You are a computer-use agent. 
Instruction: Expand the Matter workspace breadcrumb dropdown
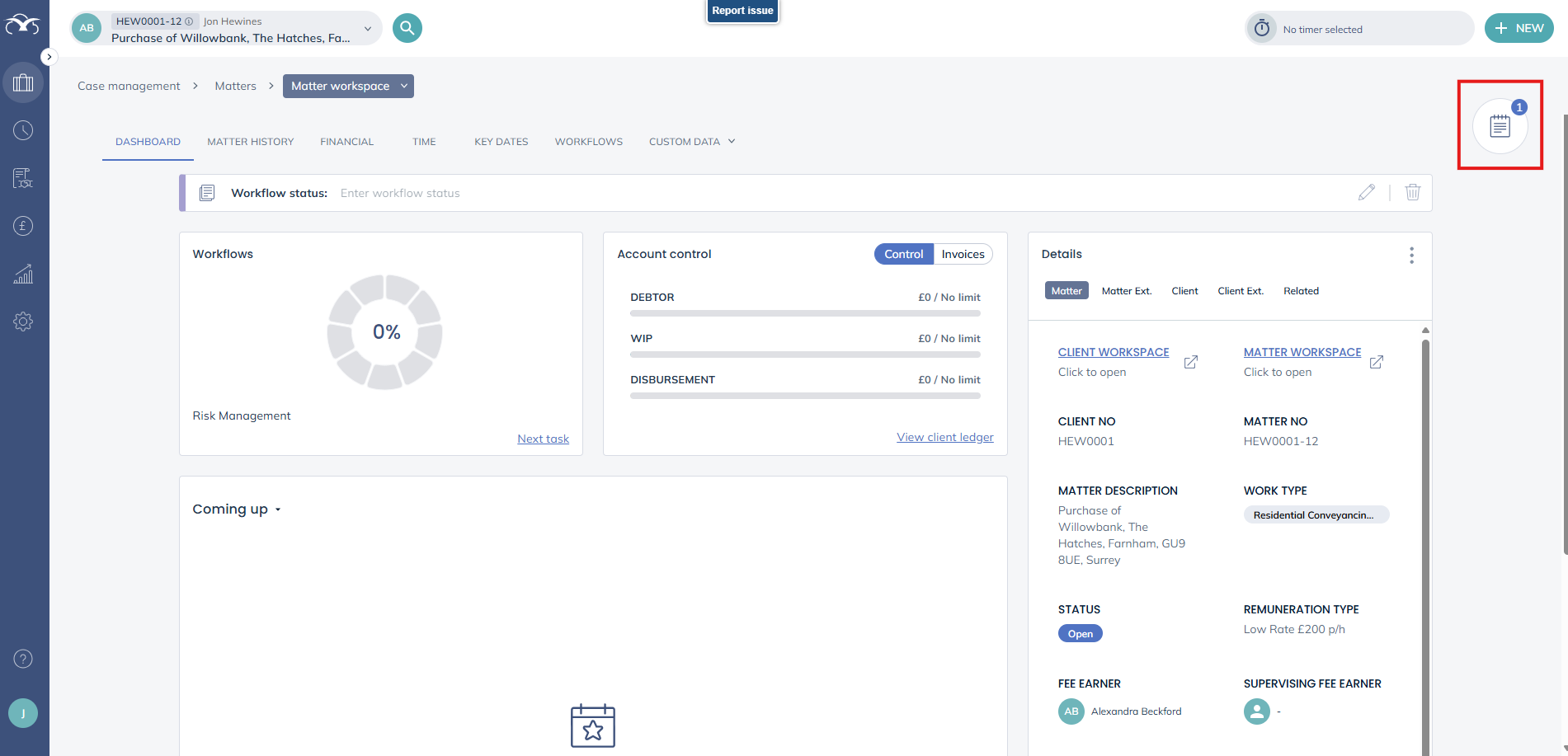[x=404, y=86]
